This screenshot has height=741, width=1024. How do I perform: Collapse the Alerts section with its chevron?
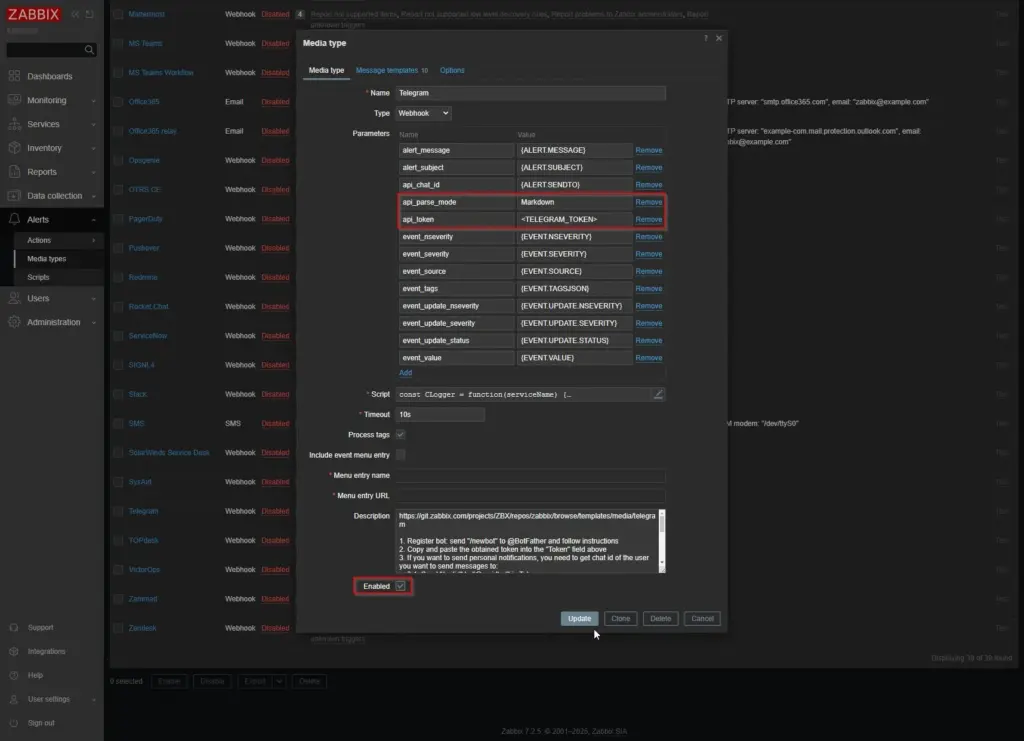click(x=93, y=220)
